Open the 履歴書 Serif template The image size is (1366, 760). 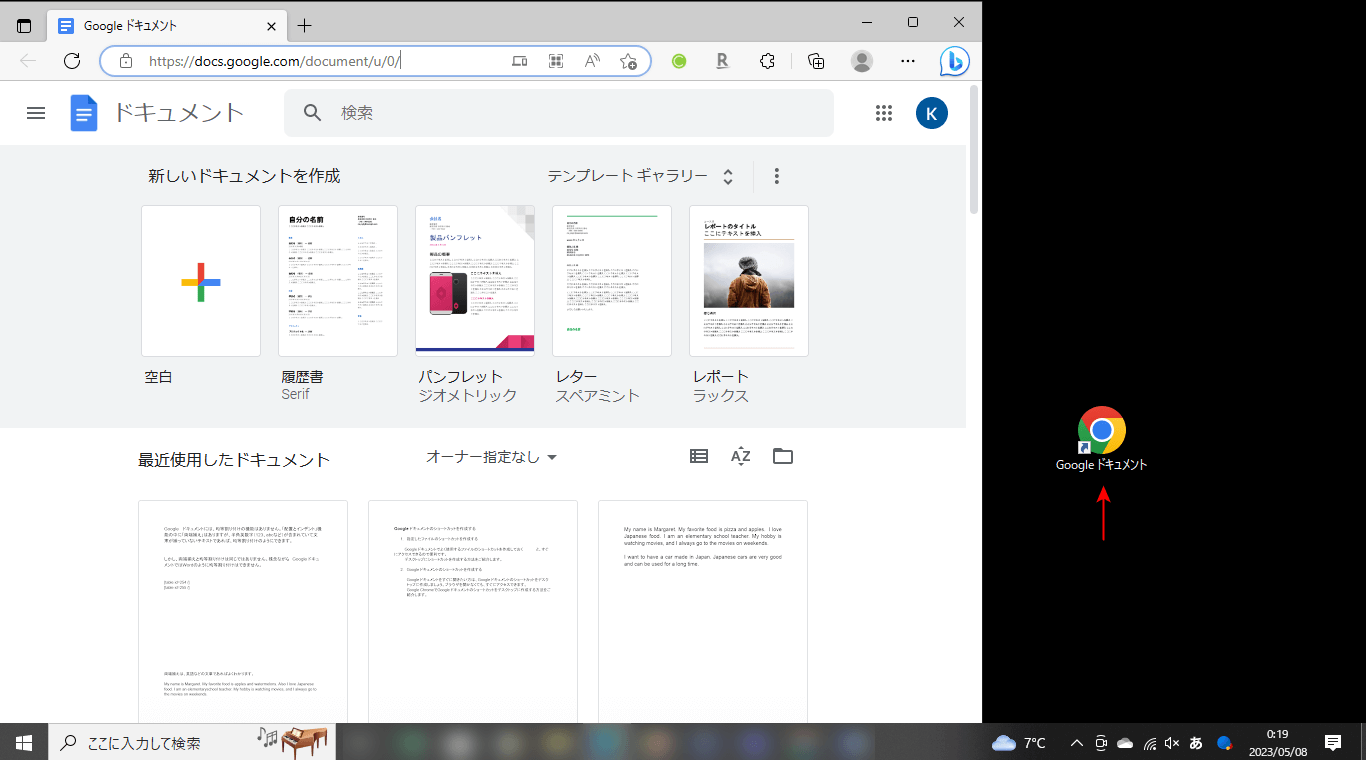[338, 281]
